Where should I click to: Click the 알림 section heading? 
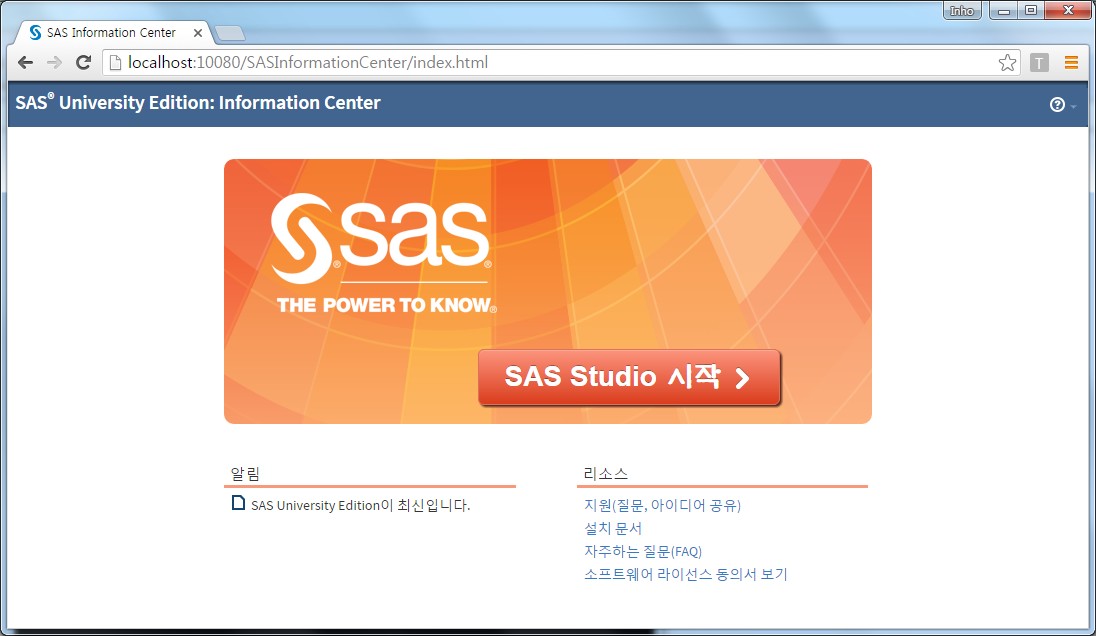[x=245, y=474]
